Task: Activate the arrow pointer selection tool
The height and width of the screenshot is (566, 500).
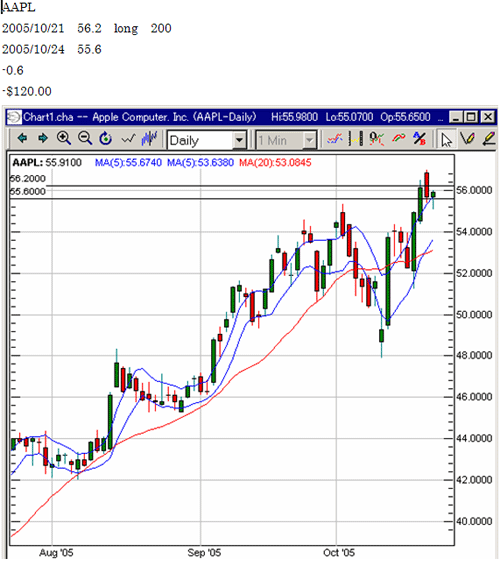Action: [447, 139]
